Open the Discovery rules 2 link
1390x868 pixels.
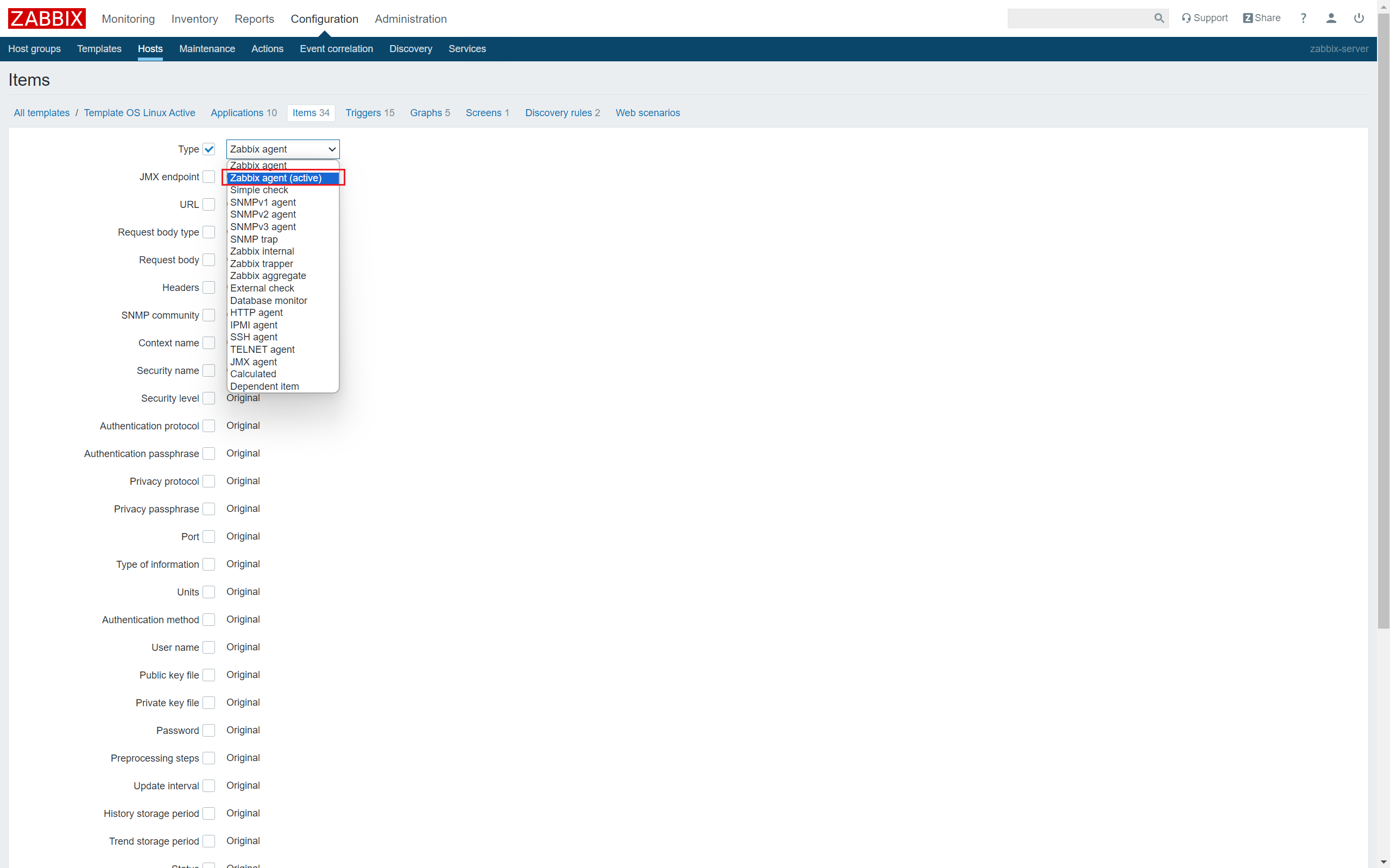point(563,112)
